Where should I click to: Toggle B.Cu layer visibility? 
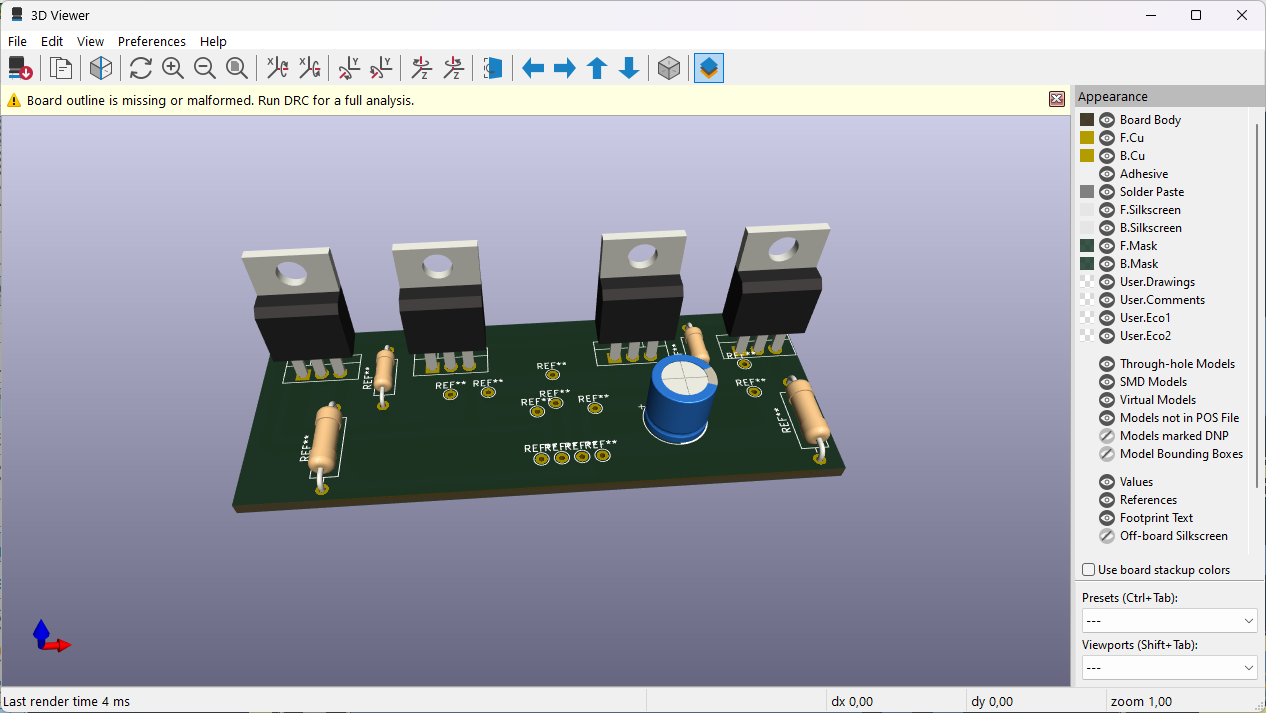tap(1107, 156)
